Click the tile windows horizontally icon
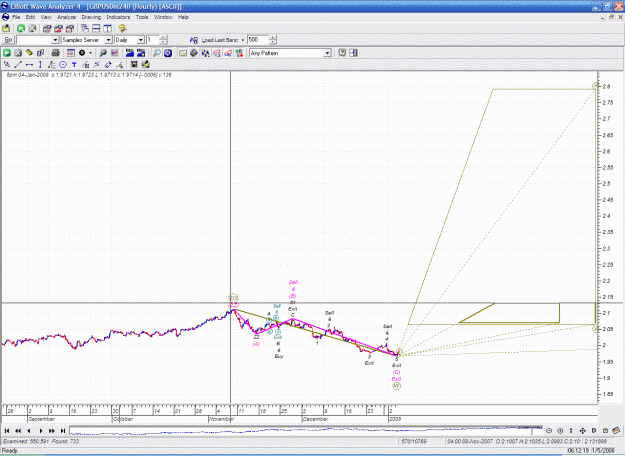The width and height of the screenshot is (625, 456). point(96,28)
